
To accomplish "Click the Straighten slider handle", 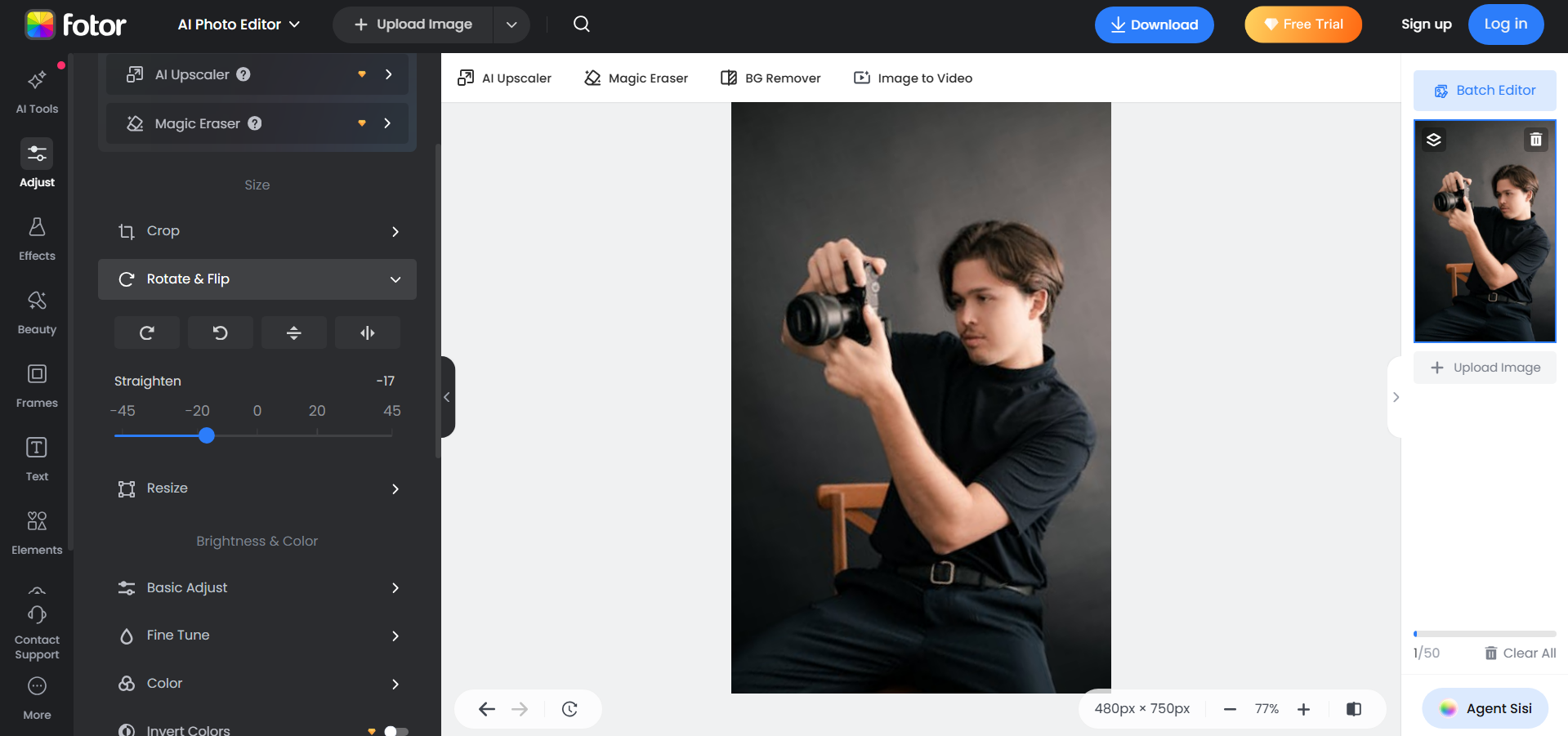I will click(207, 435).
